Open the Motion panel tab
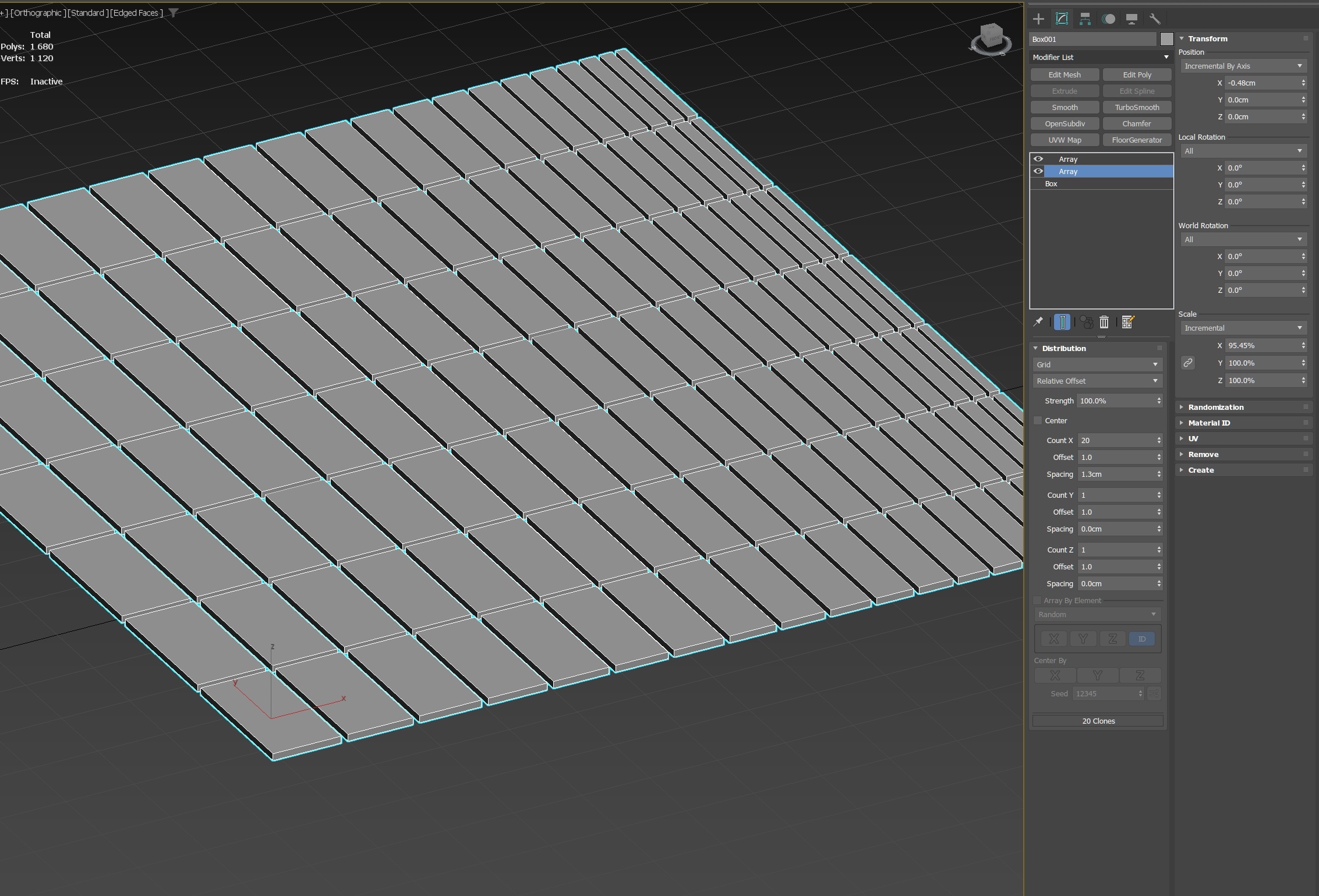The width and height of the screenshot is (1319, 896). tap(1108, 19)
